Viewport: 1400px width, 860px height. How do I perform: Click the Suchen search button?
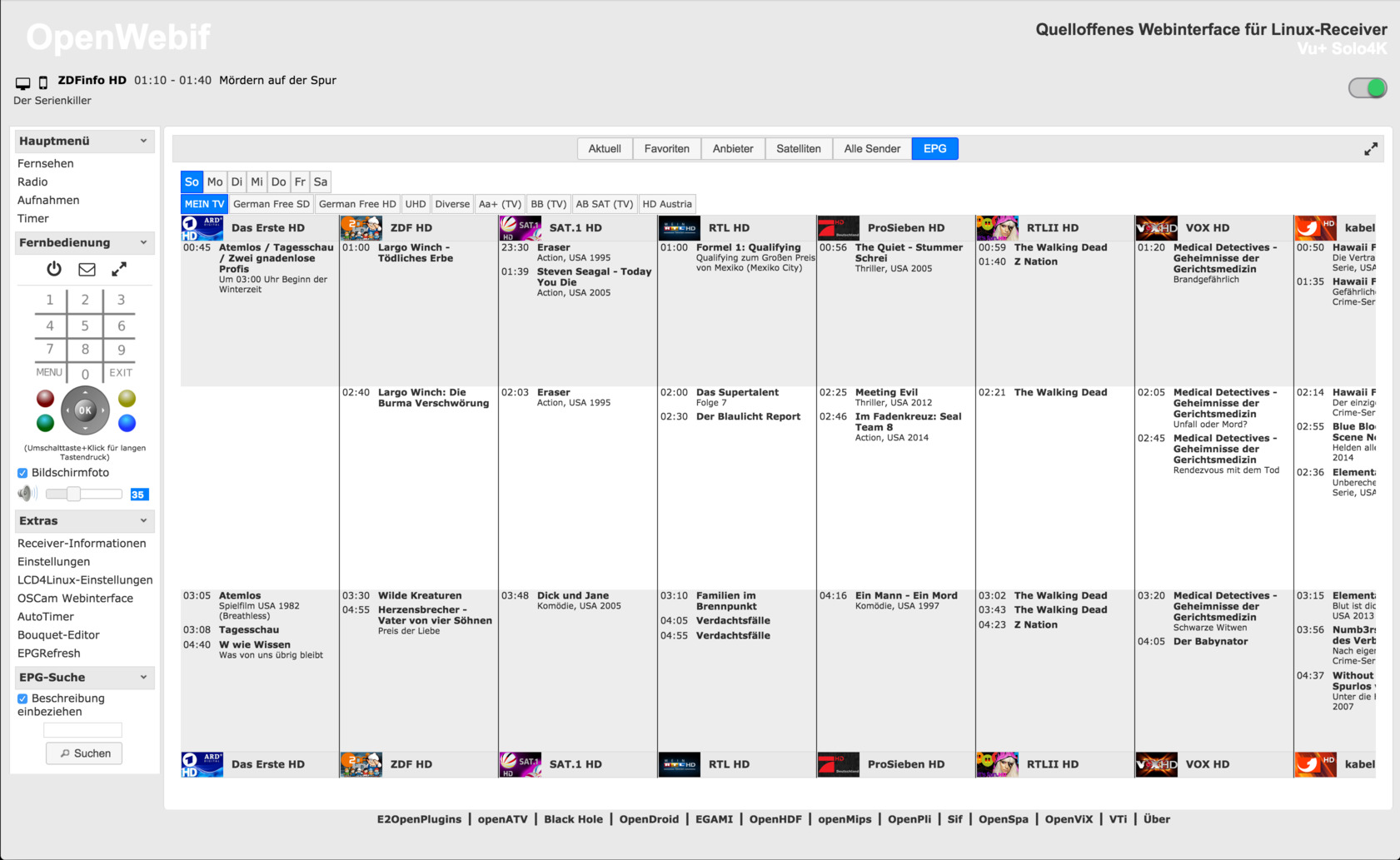84,753
